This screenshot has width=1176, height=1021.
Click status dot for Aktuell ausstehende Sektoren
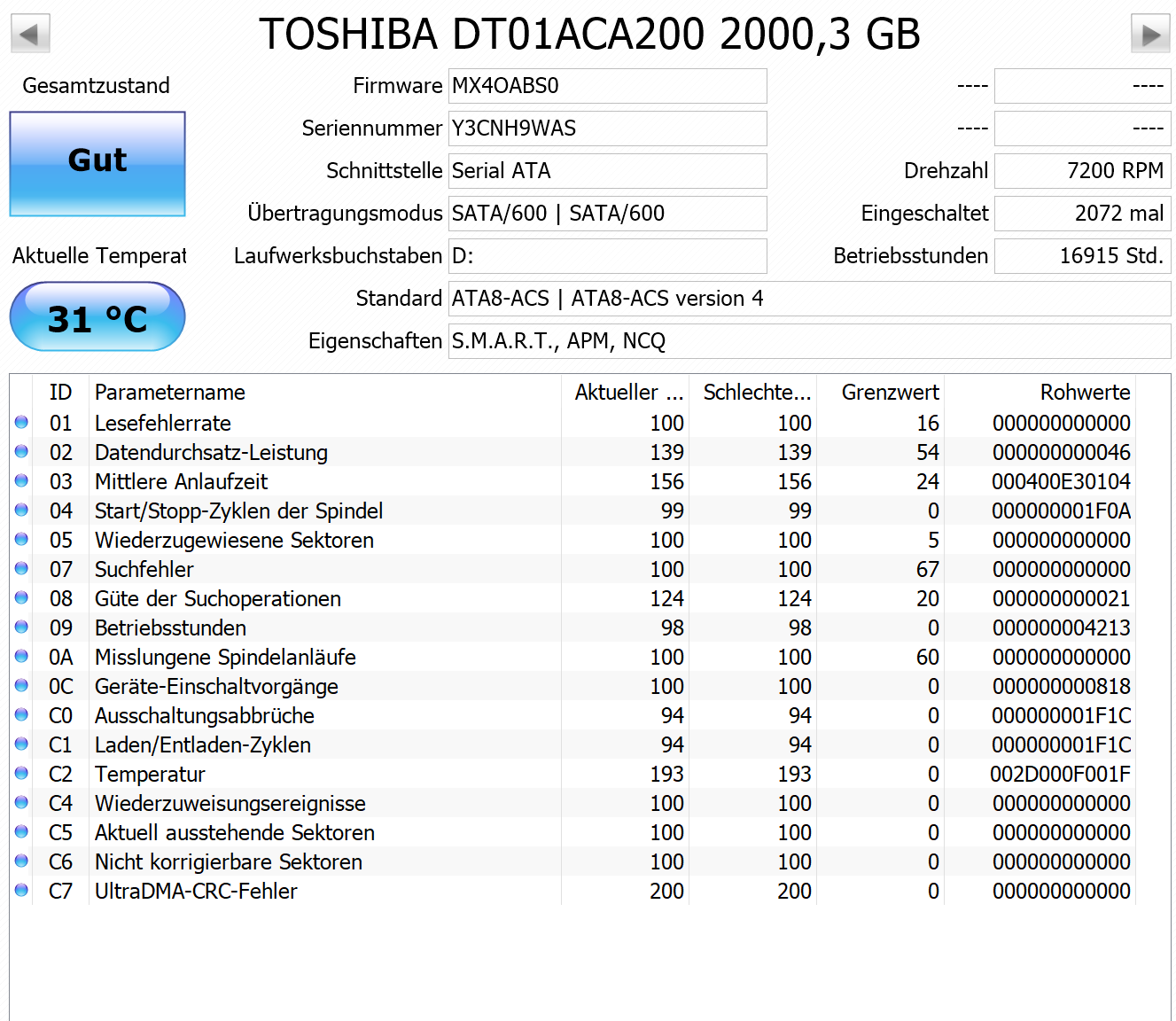[21, 831]
